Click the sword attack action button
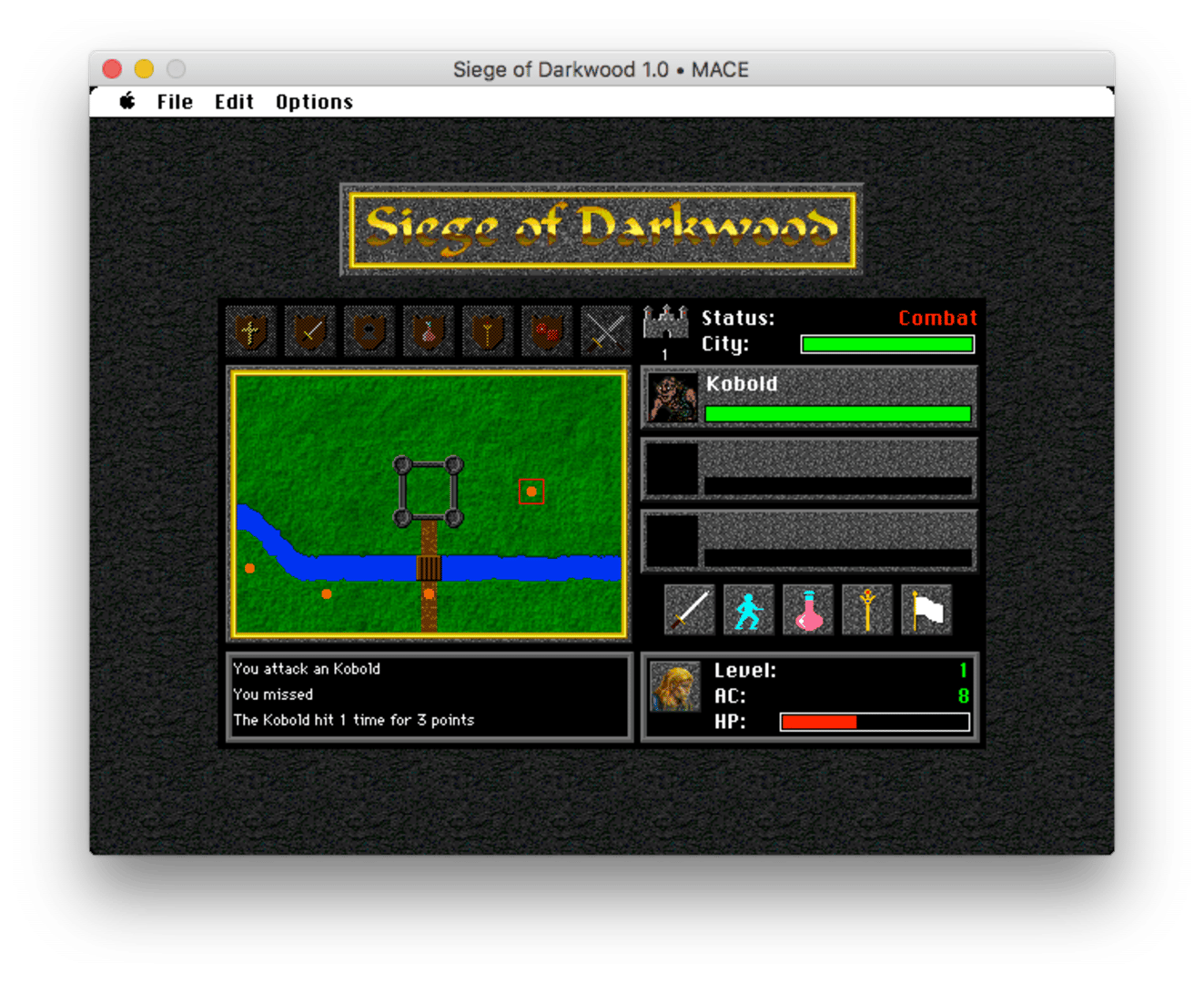Viewport: 1204px width, 983px height. coord(689,609)
